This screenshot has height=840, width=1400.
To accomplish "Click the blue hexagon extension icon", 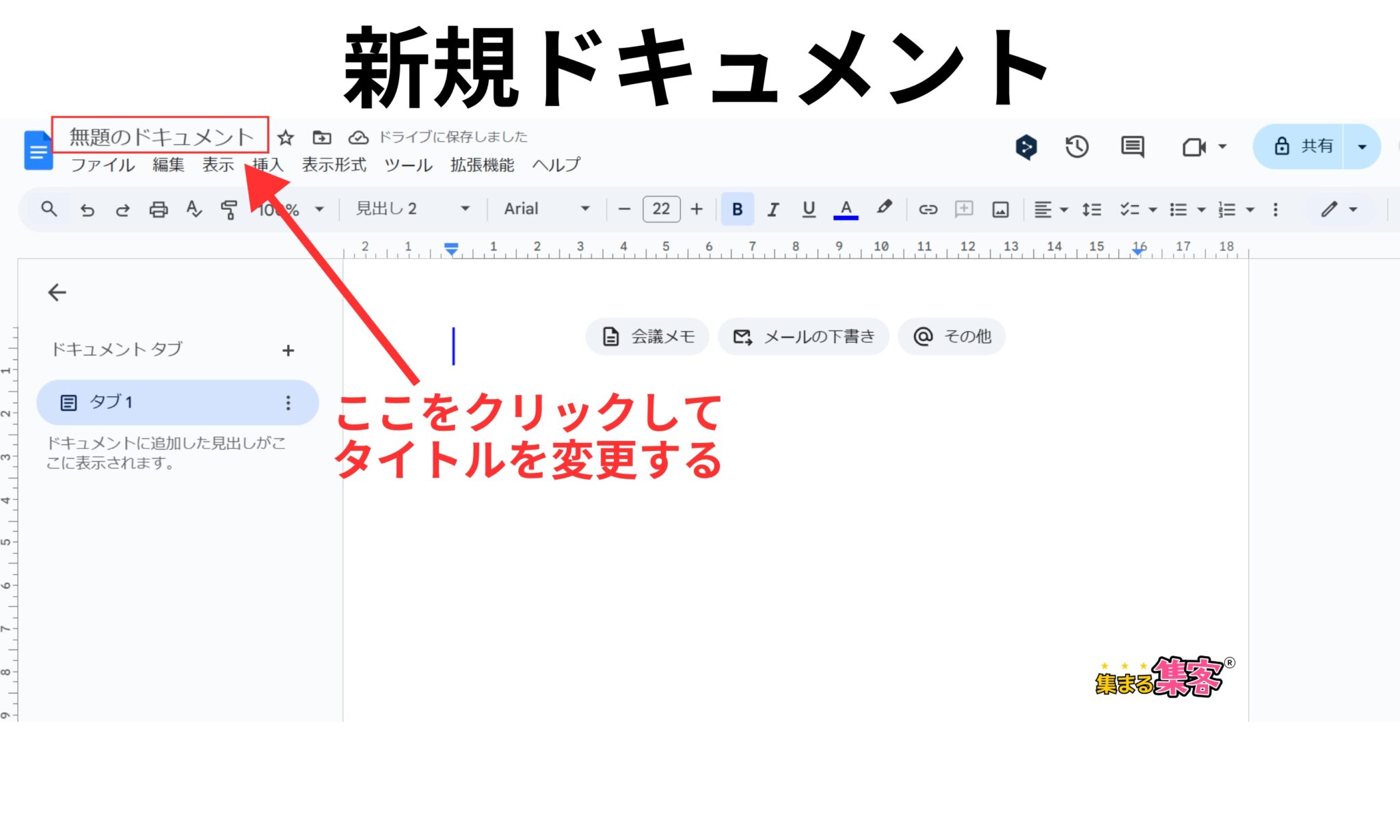I will click(x=1026, y=146).
